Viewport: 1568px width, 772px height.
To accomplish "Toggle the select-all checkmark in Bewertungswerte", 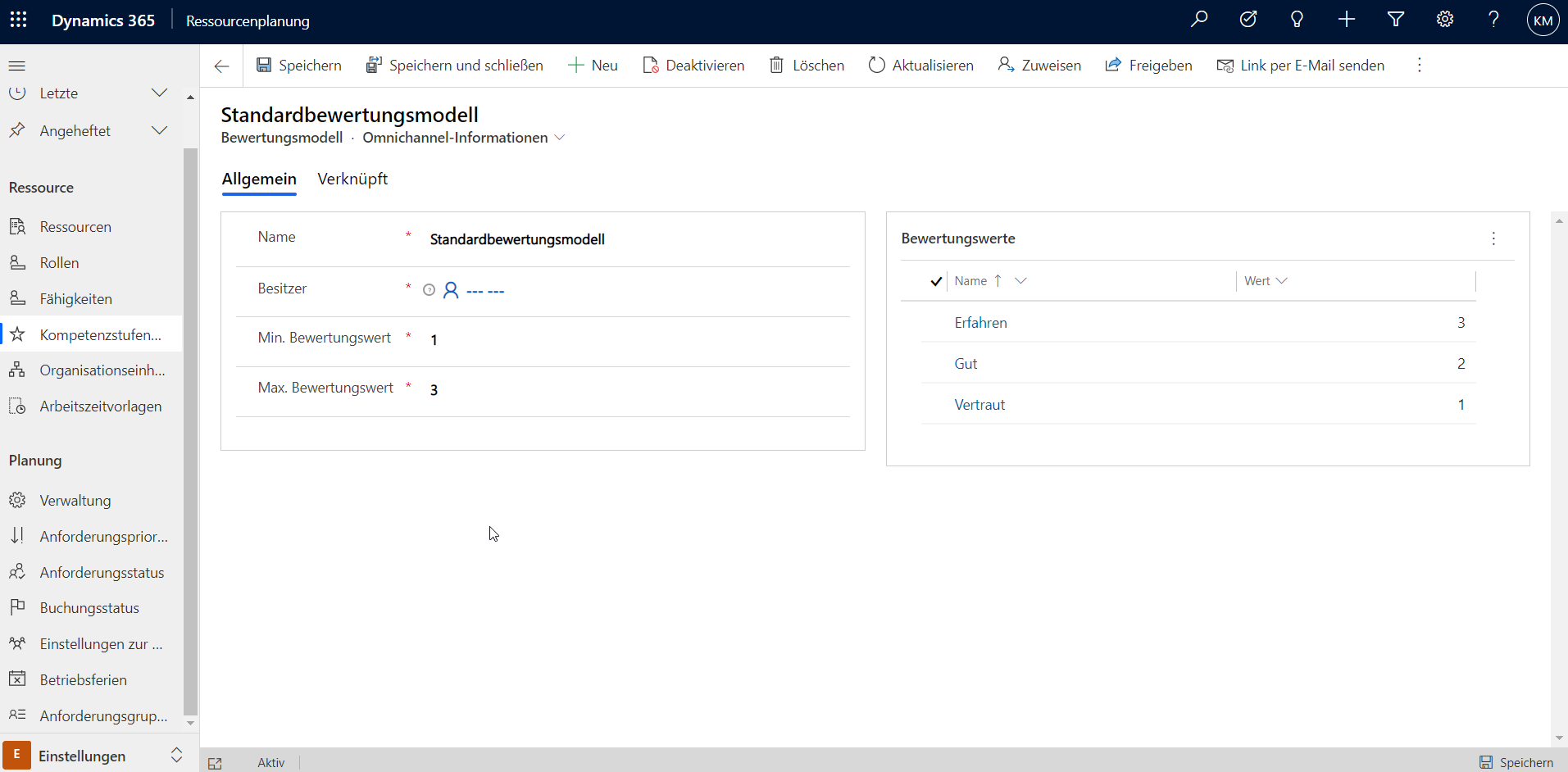I will click(936, 281).
